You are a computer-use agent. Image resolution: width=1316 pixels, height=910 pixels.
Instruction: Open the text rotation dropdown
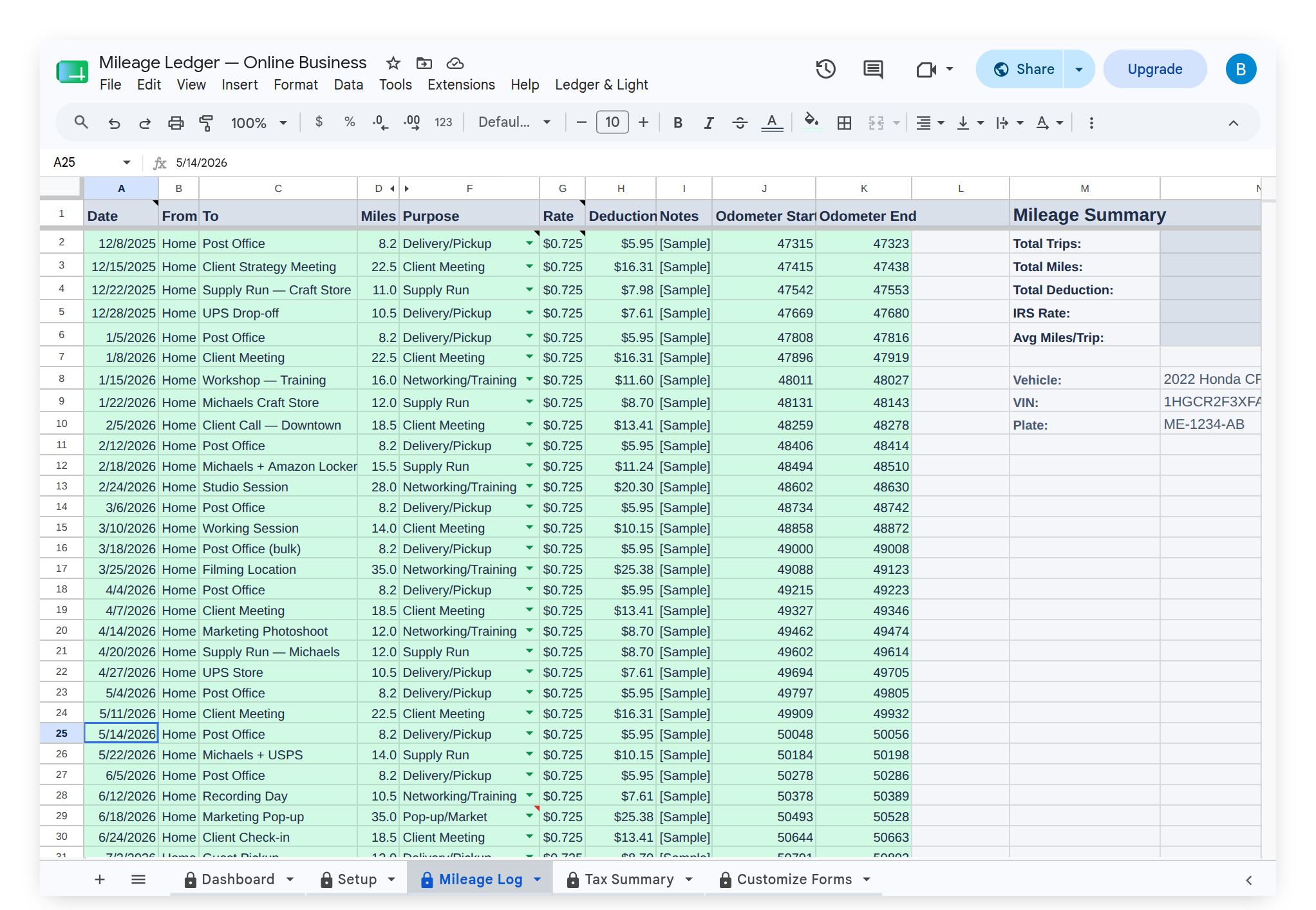(1049, 122)
